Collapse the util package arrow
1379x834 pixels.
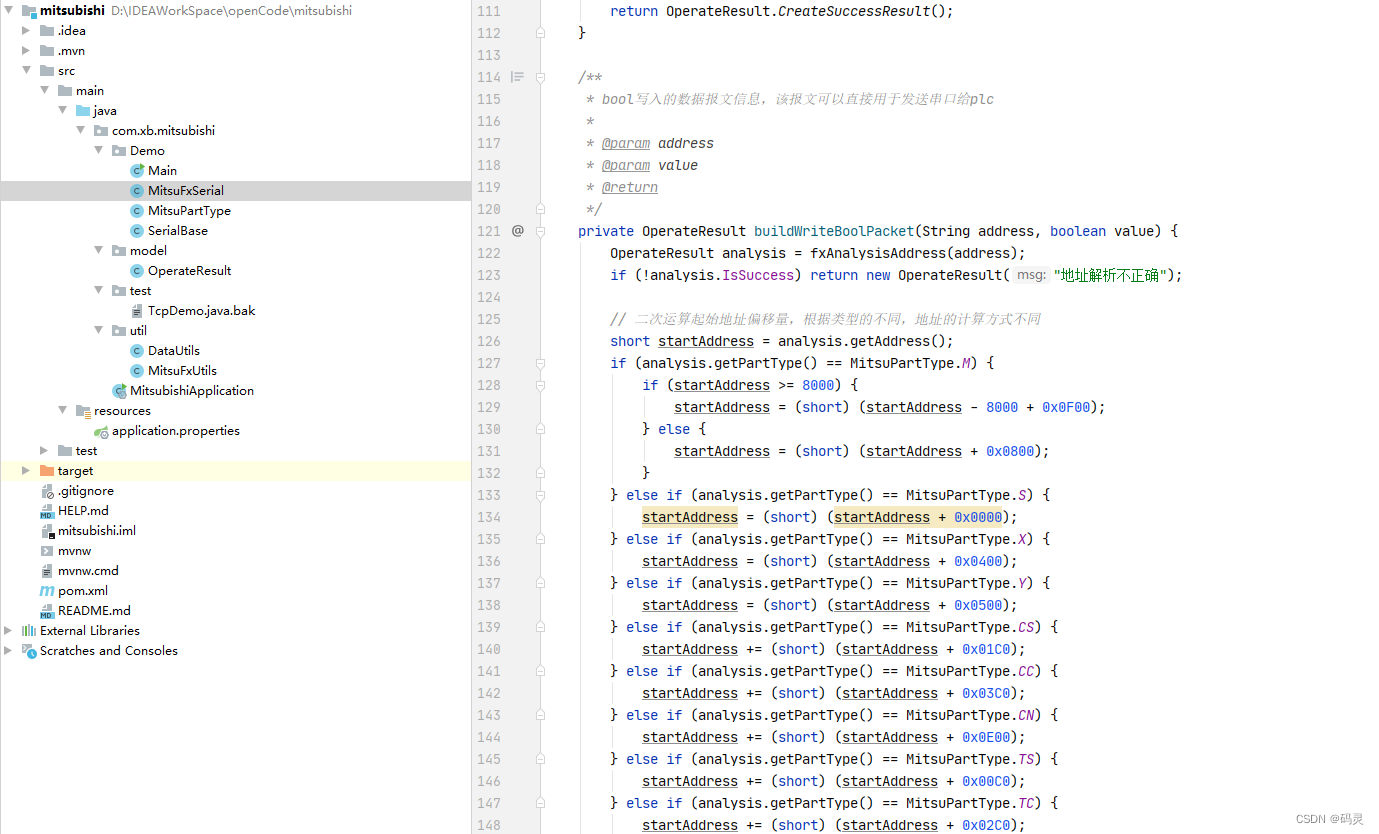point(99,331)
